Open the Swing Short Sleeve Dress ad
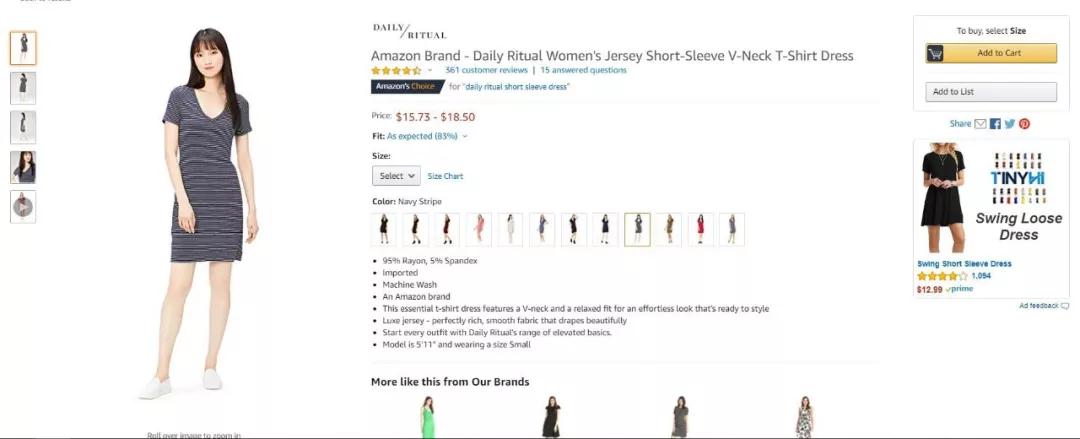The width and height of the screenshot is (1080, 439). tap(964, 264)
